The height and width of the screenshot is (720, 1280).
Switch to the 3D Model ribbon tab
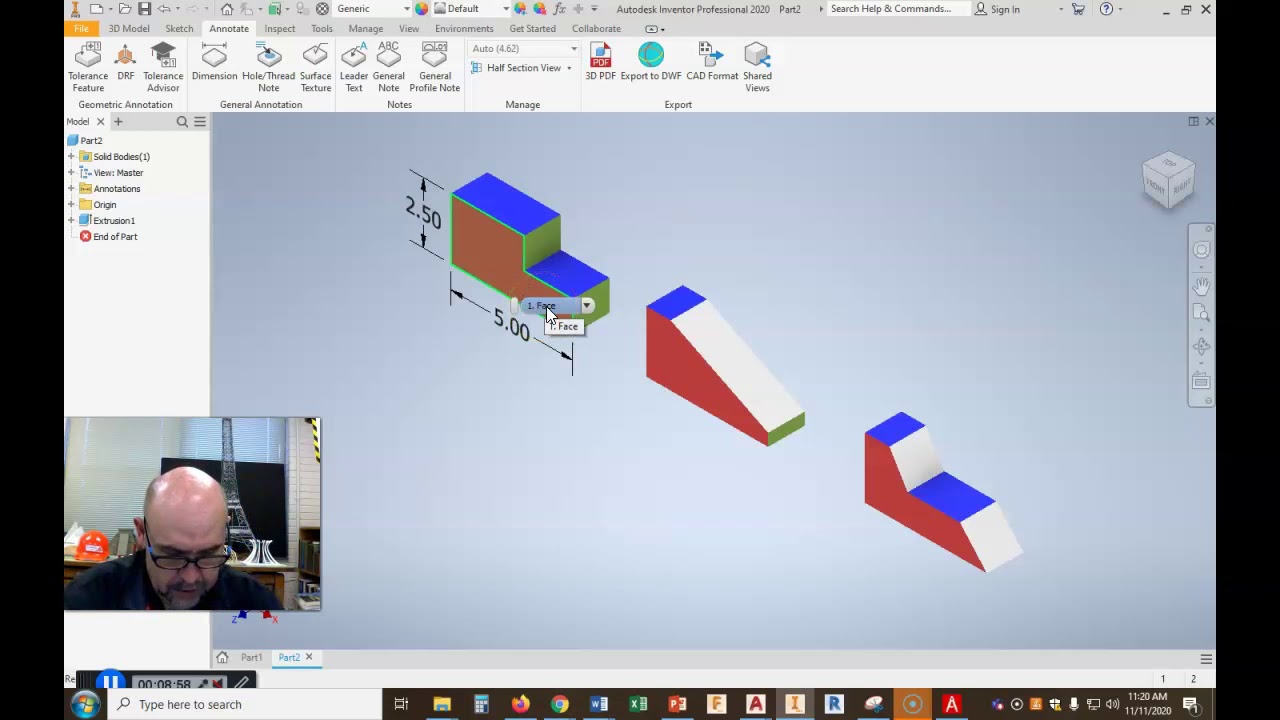129,29
